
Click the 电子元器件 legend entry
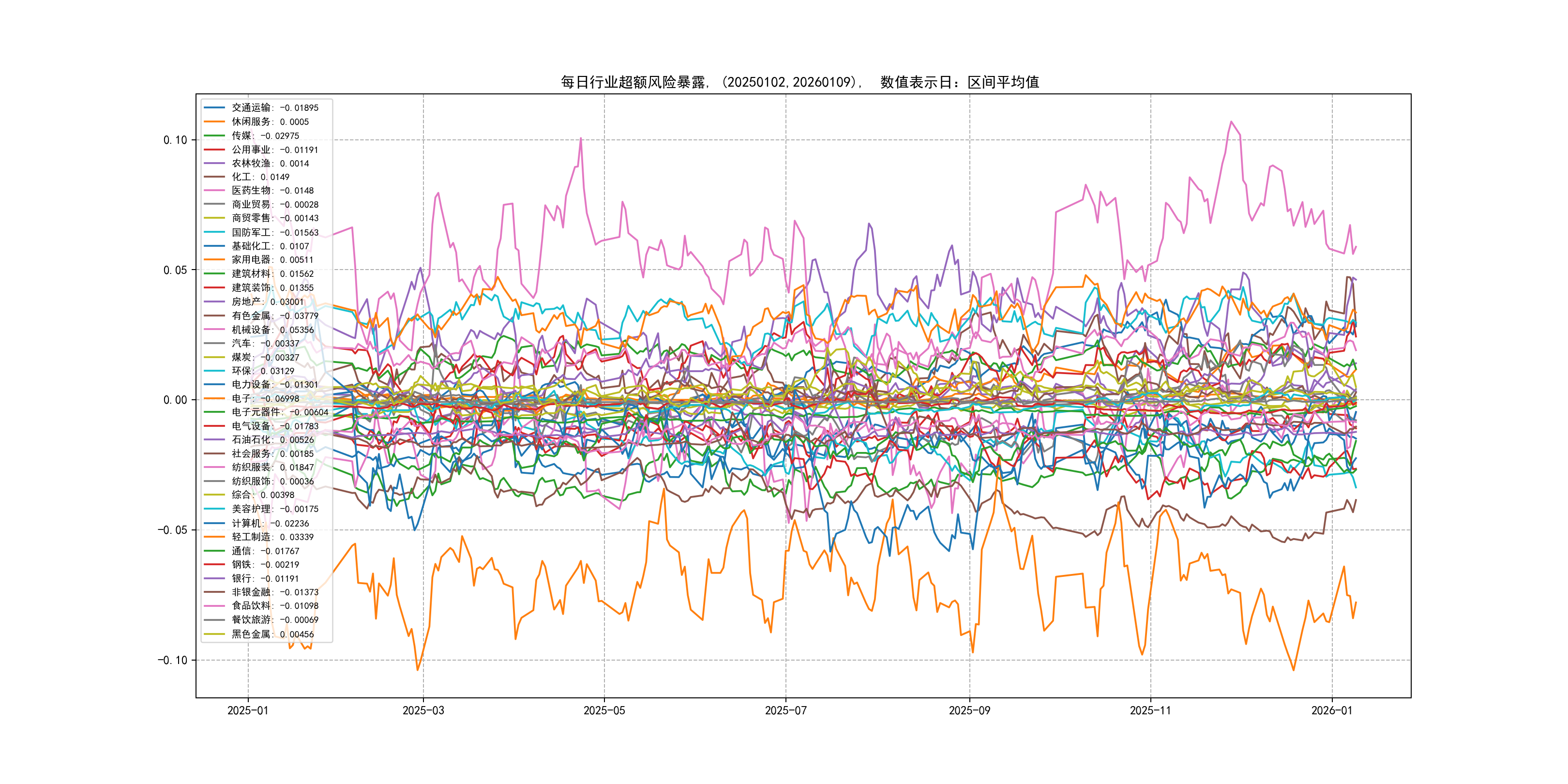[x=279, y=412]
